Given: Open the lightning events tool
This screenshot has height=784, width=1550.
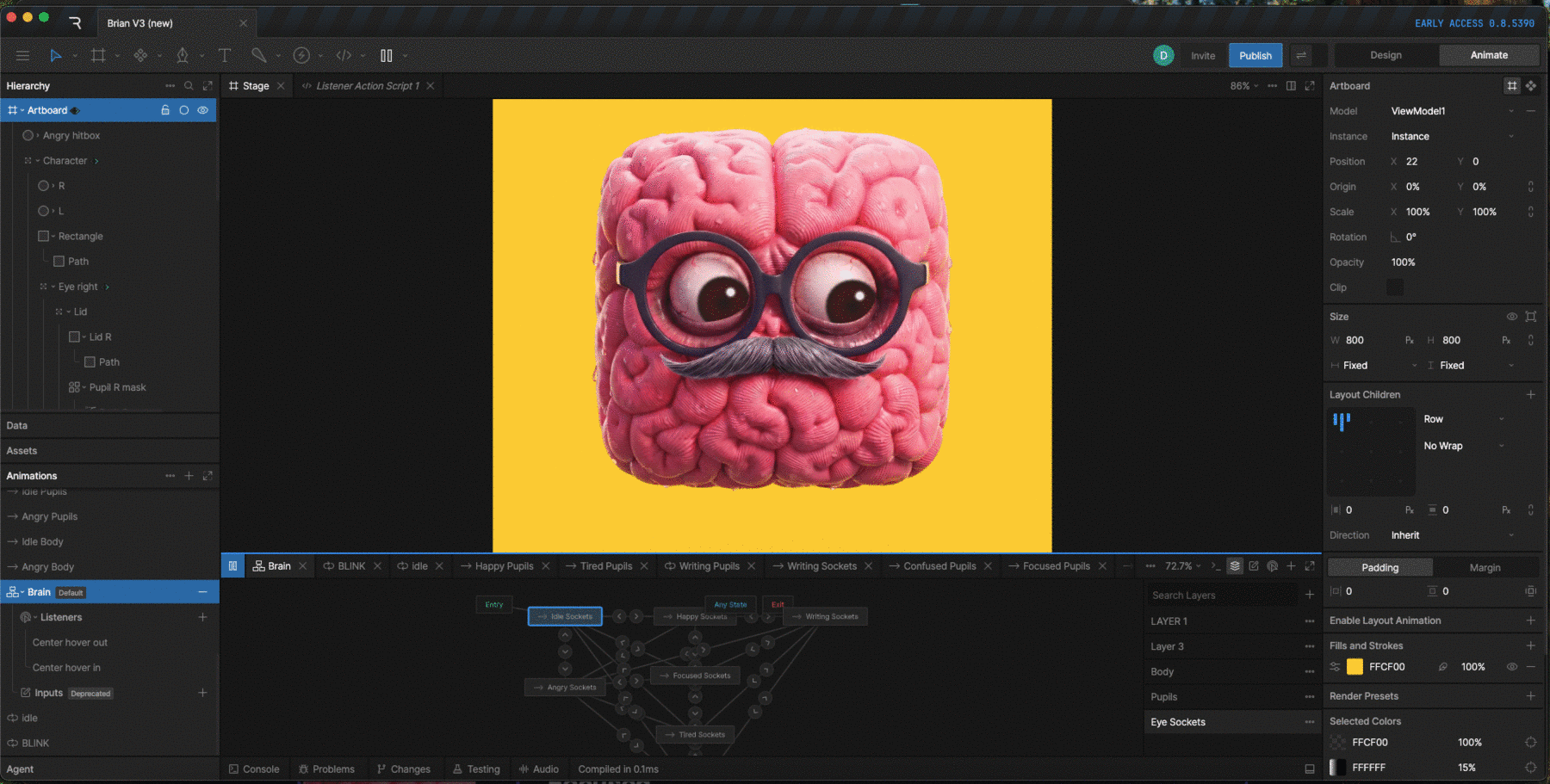Looking at the screenshot, I should click(x=301, y=55).
